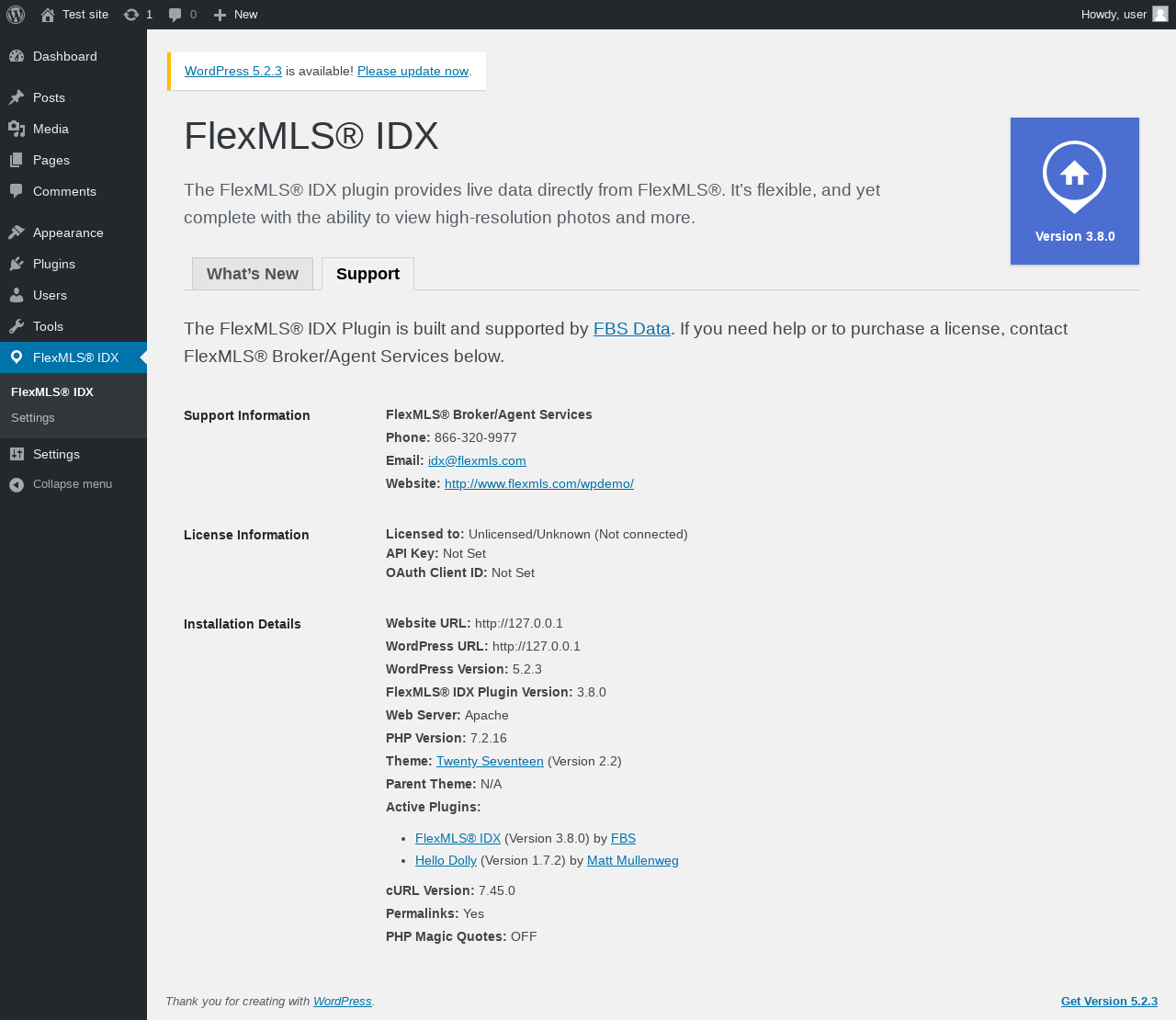Image resolution: width=1176 pixels, height=1020 pixels.
Task: Open Comments item in the sidebar
Action: (x=73, y=191)
